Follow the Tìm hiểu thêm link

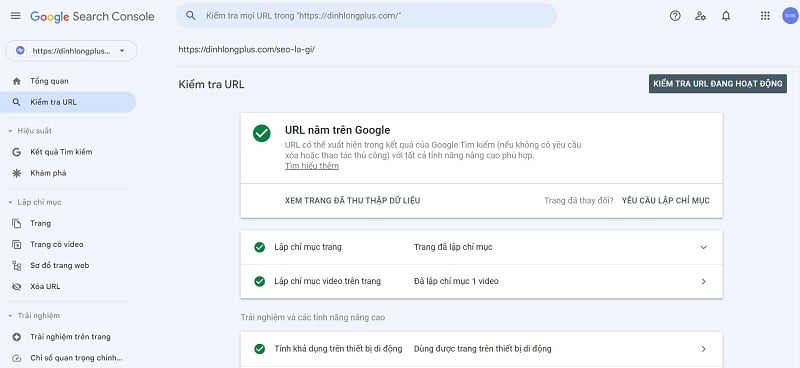(312, 166)
